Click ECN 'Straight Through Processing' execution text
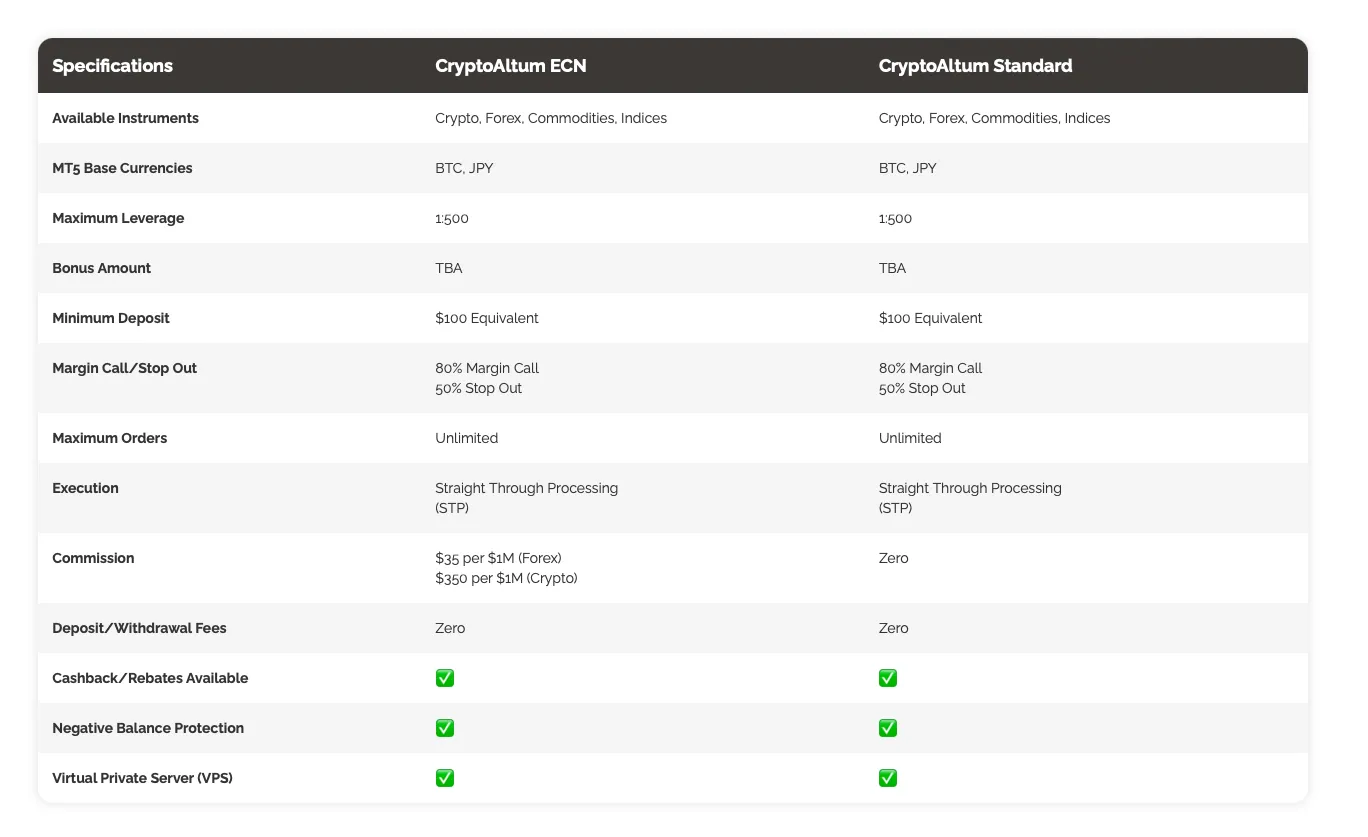The width and height of the screenshot is (1368, 837). click(526, 488)
